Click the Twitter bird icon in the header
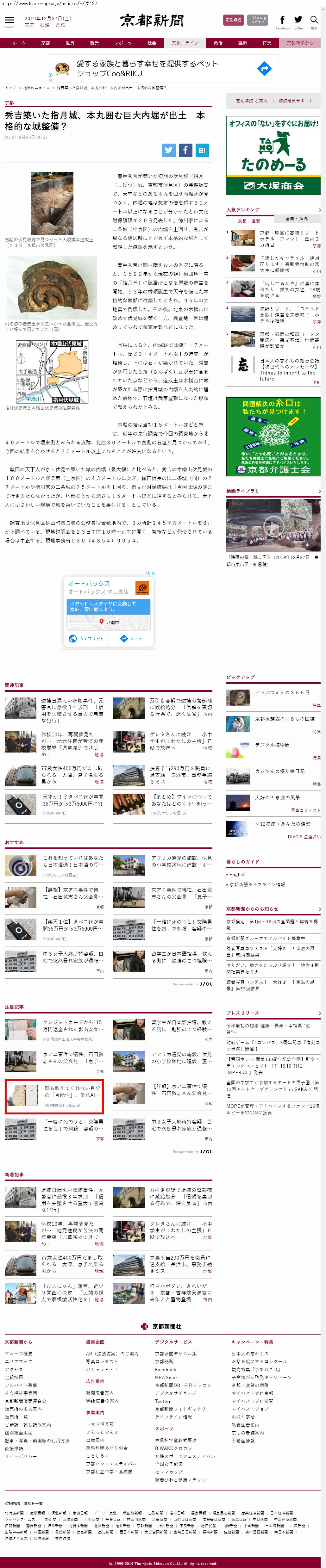The image size is (326, 1568). [298, 20]
